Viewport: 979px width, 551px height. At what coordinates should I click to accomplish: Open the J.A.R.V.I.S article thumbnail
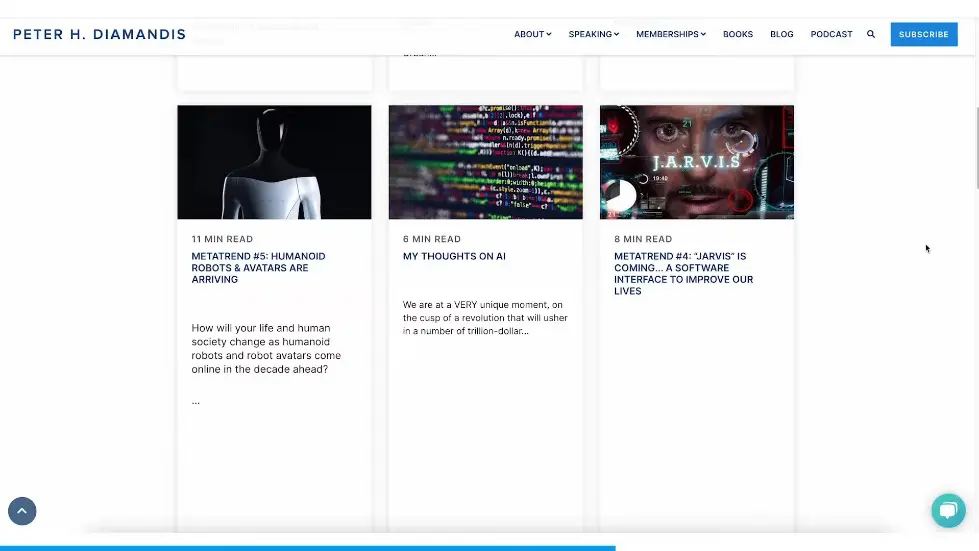click(x=696, y=162)
